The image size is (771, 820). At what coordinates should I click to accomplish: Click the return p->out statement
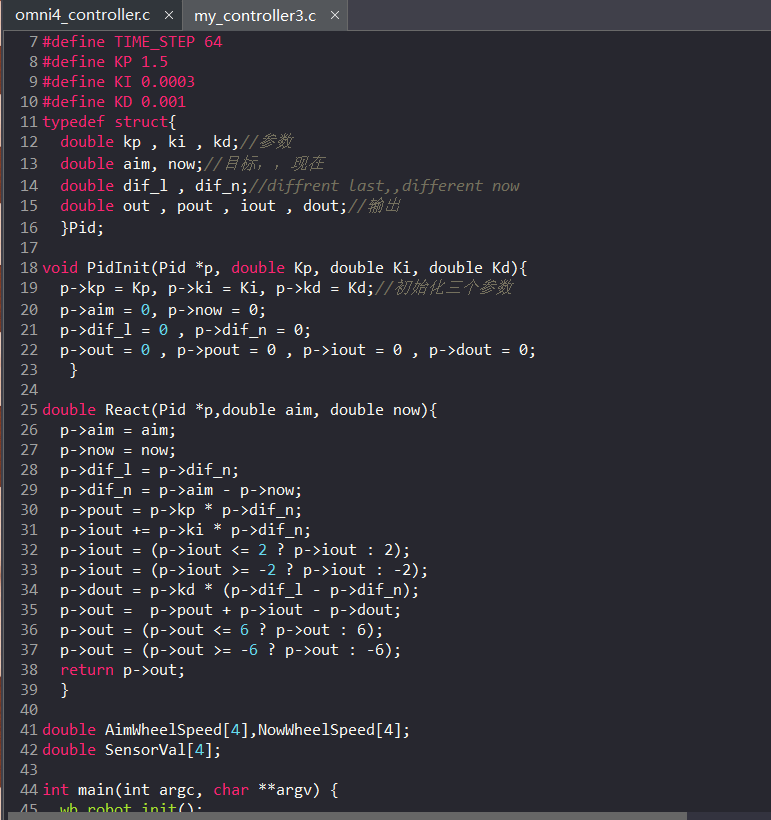(x=122, y=670)
